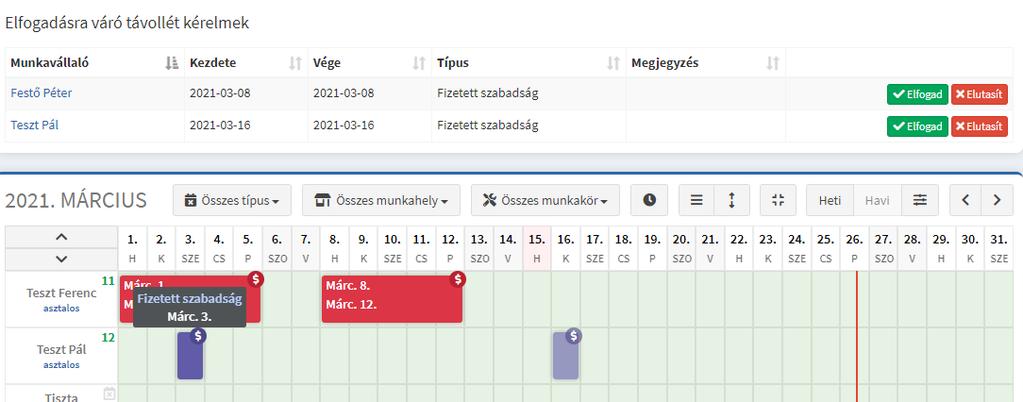The width and height of the screenshot is (1023, 402).
Task: Sort table by Munkavállaló column
Action: click(95, 63)
